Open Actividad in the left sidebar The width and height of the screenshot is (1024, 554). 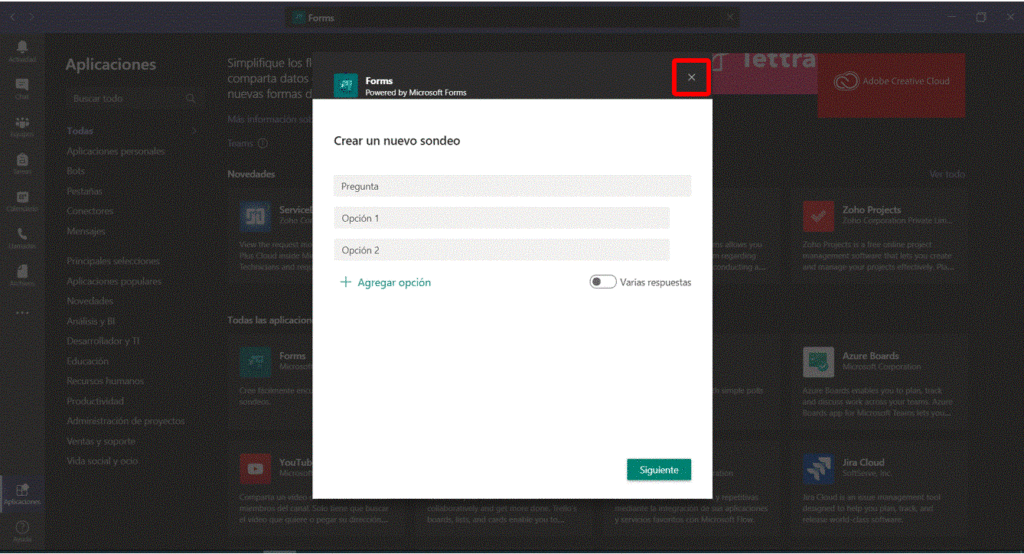22,51
